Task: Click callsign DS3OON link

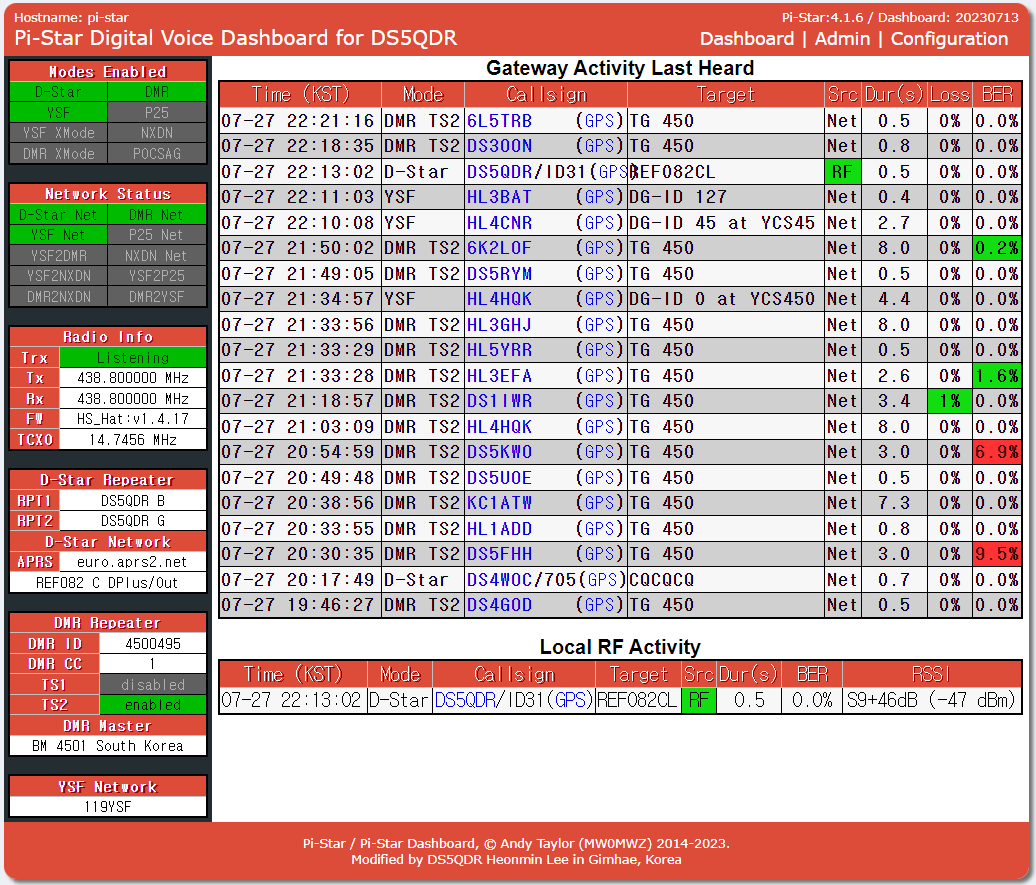Action: tap(500, 146)
